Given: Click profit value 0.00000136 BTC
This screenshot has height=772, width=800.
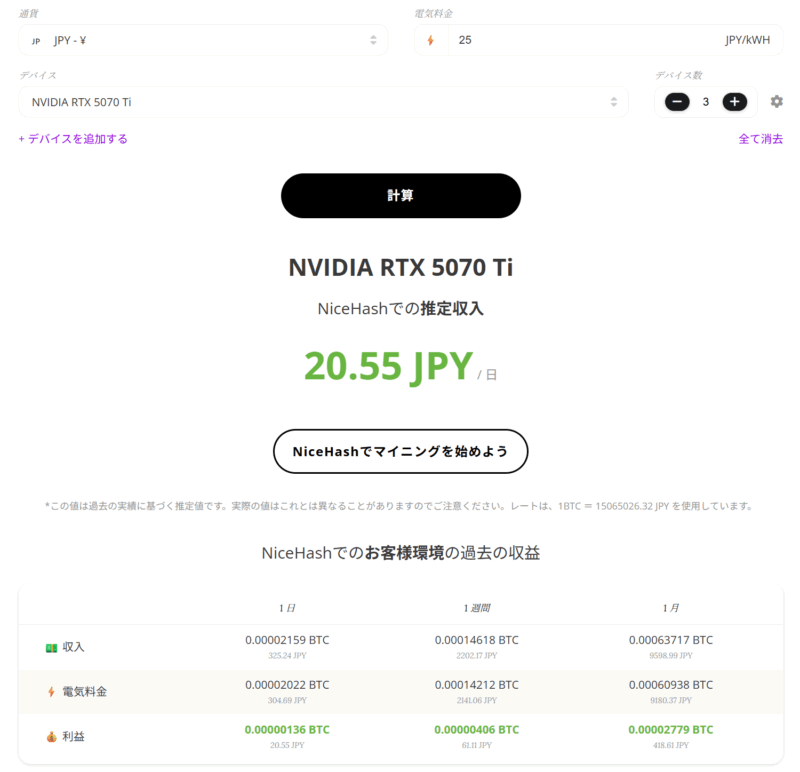Looking at the screenshot, I should [287, 730].
